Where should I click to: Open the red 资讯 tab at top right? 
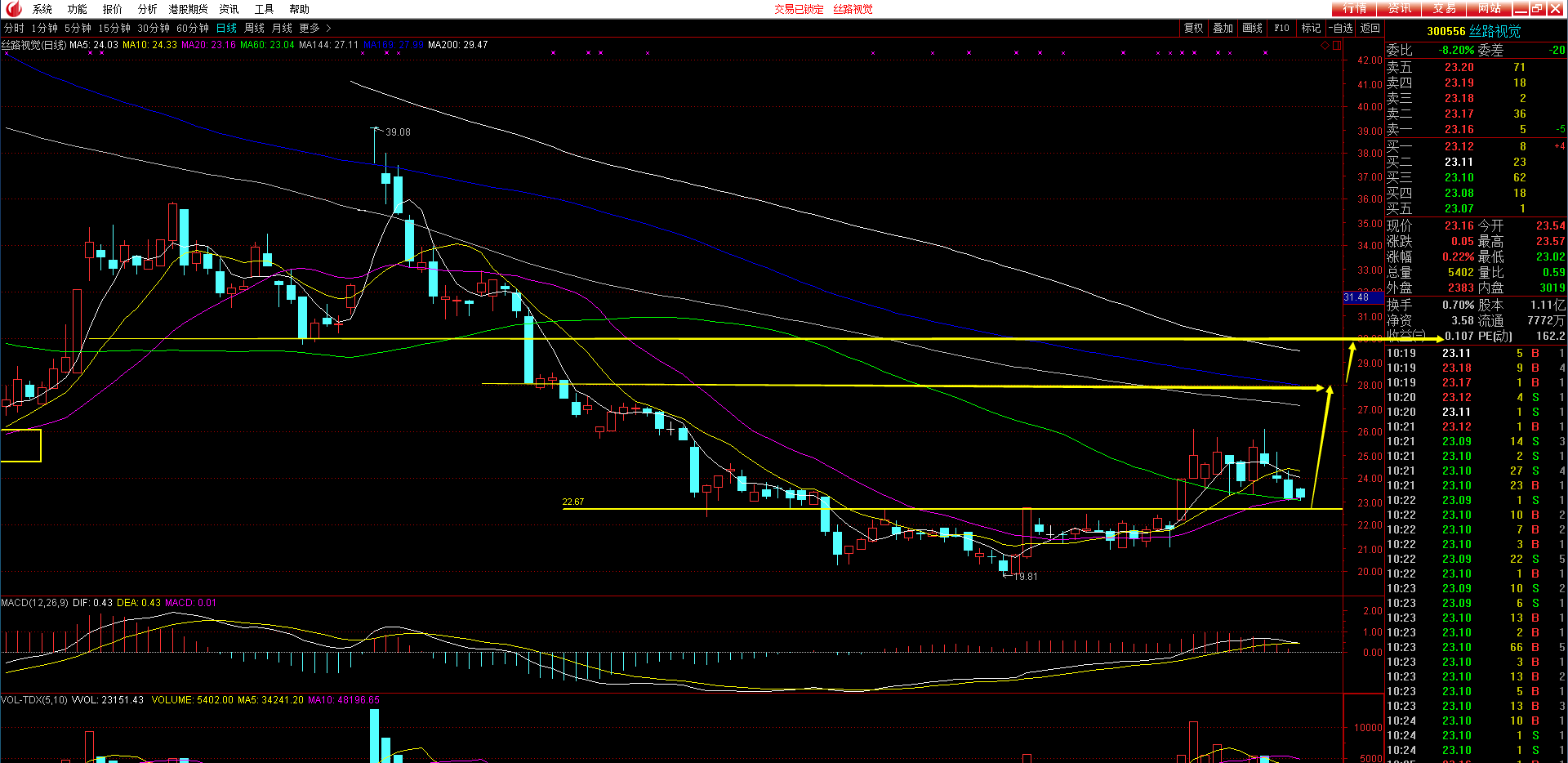(x=1399, y=9)
